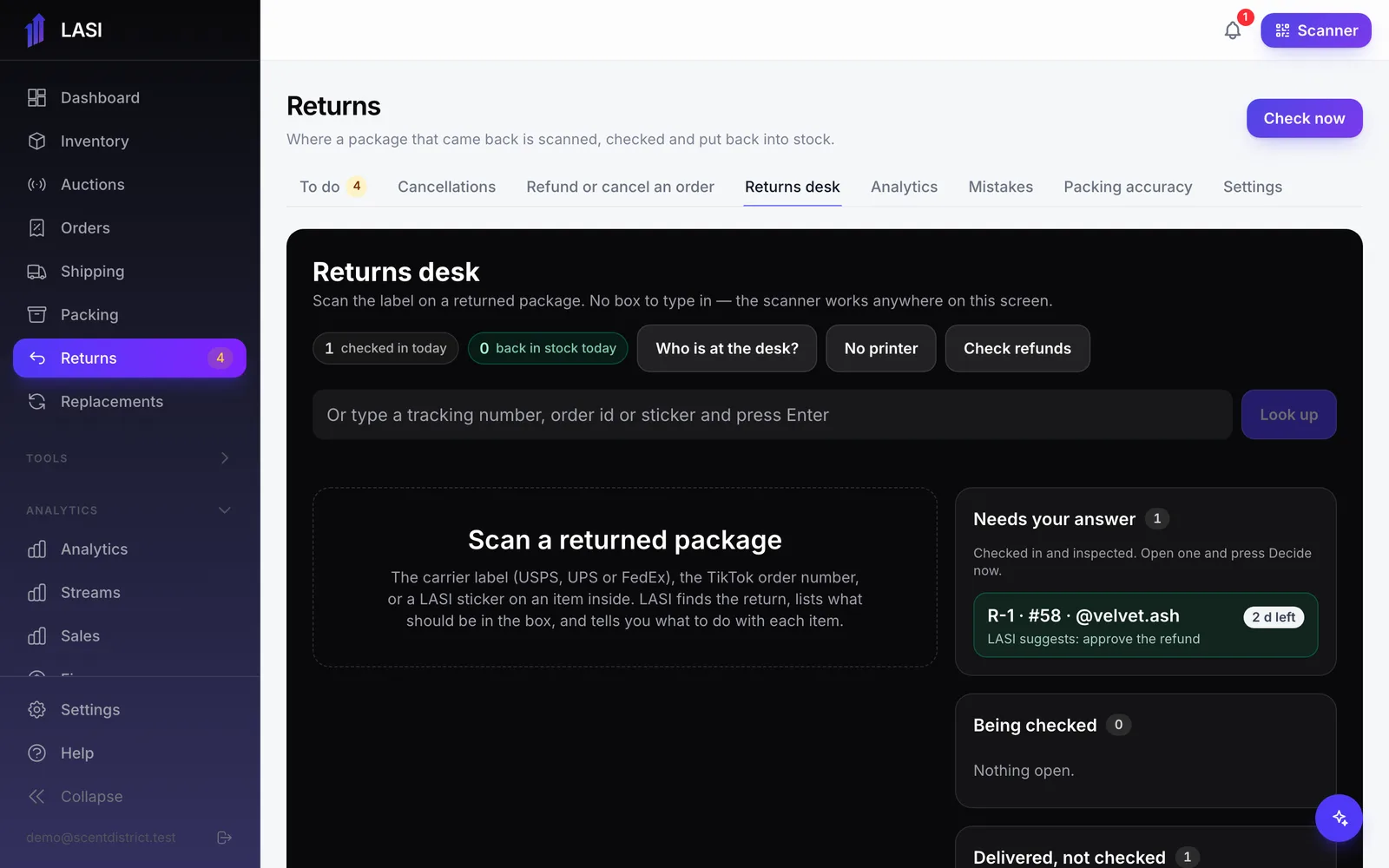Image resolution: width=1389 pixels, height=868 pixels.
Task: Click the Streams chart icon
Action: [x=36, y=593]
